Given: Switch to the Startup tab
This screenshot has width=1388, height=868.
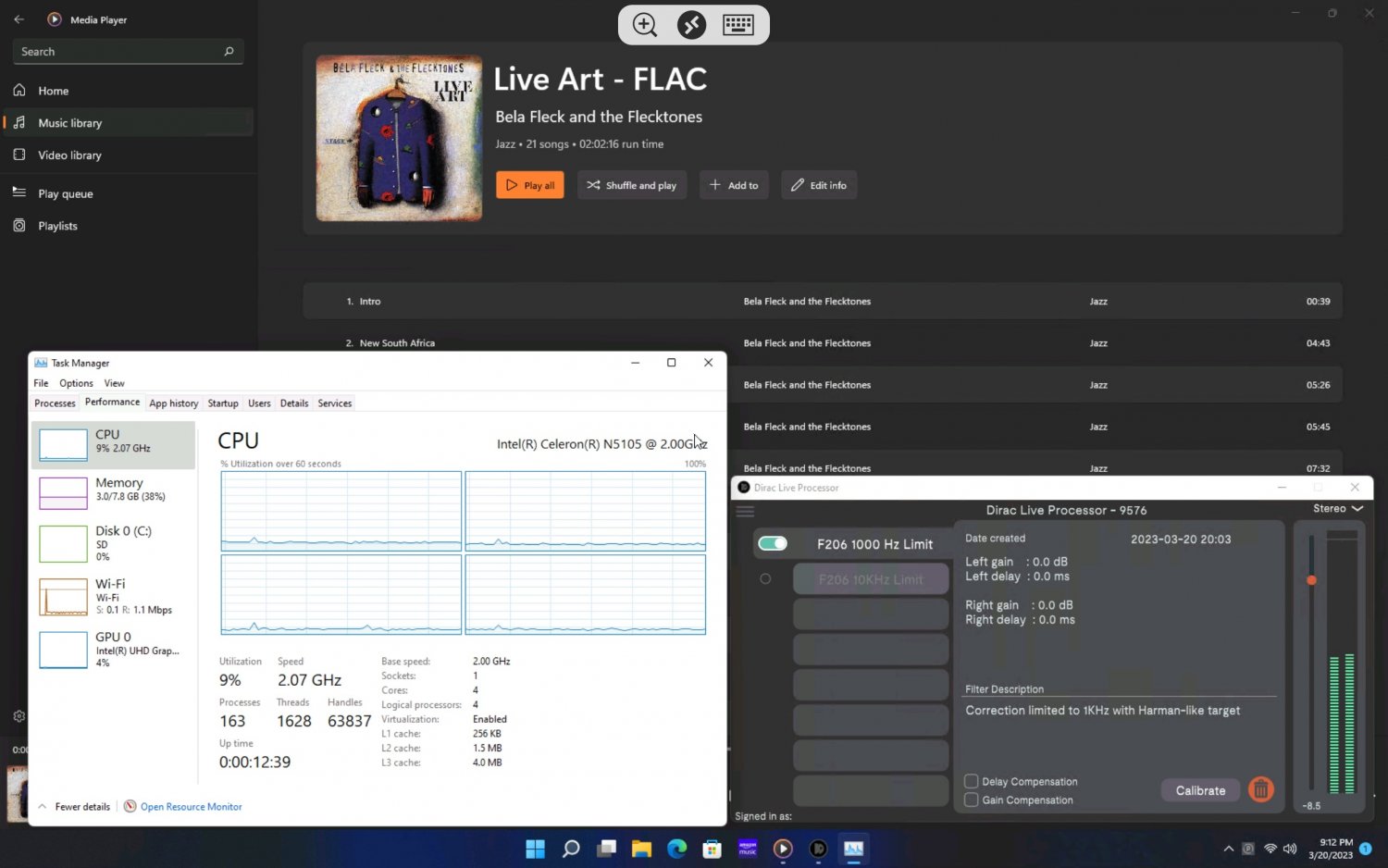Looking at the screenshot, I should [223, 403].
